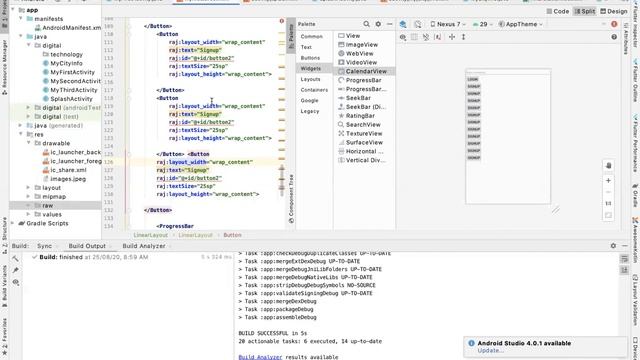Zoom in the design preview with plus
This screenshot has width=640, height=360.
point(608,180)
